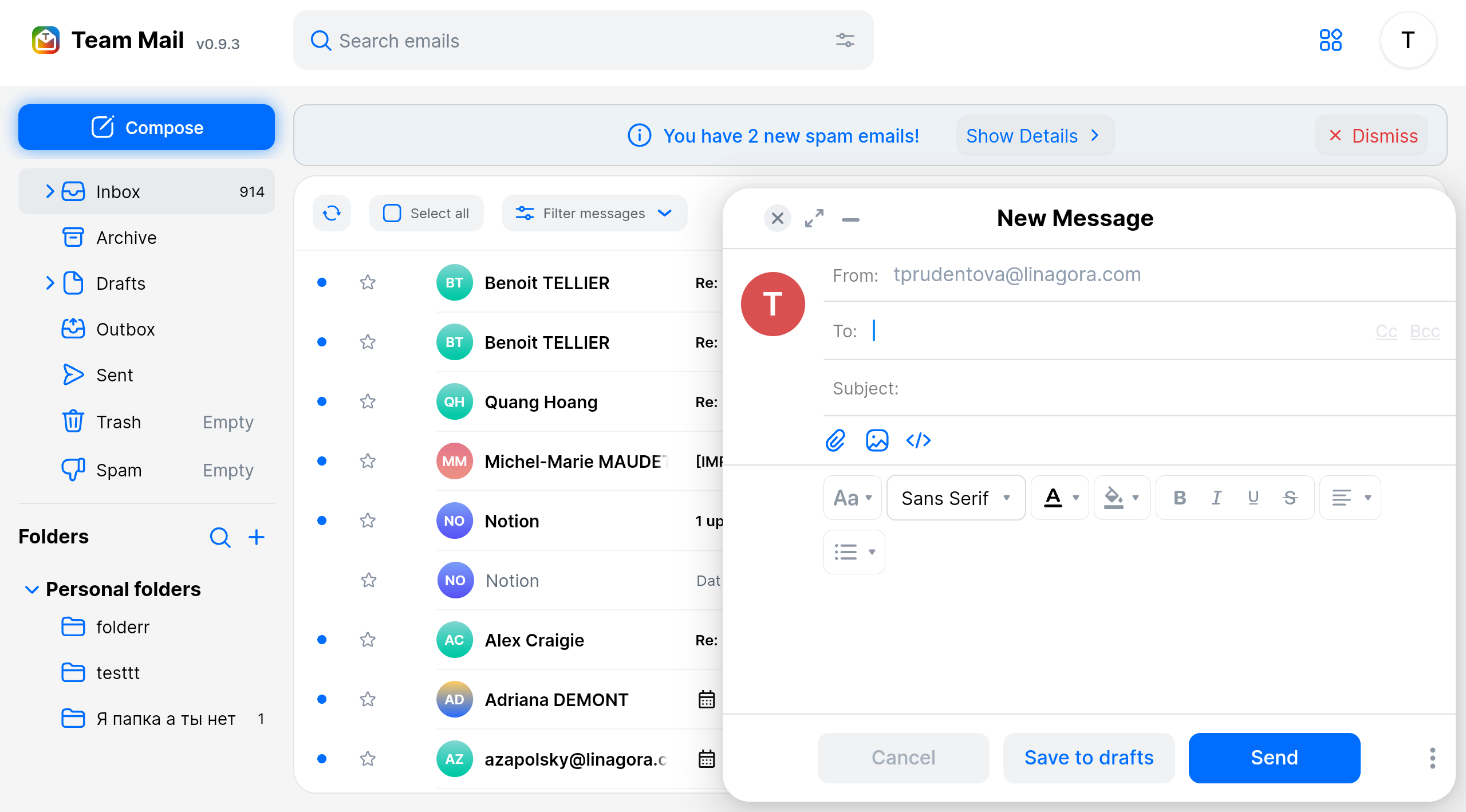Apply strikethrough formatting
Image resolution: width=1466 pixels, height=812 pixels.
(1290, 497)
